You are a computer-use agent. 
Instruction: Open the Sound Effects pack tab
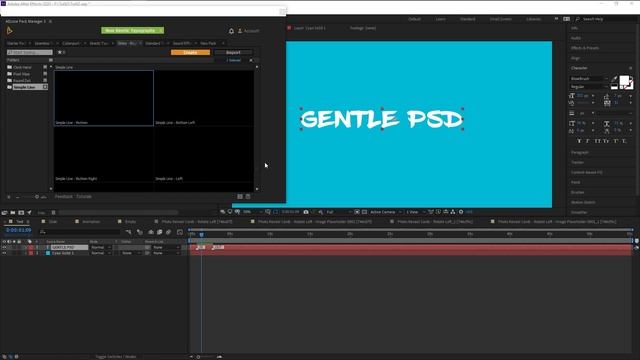pyautogui.click(x=182, y=43)
